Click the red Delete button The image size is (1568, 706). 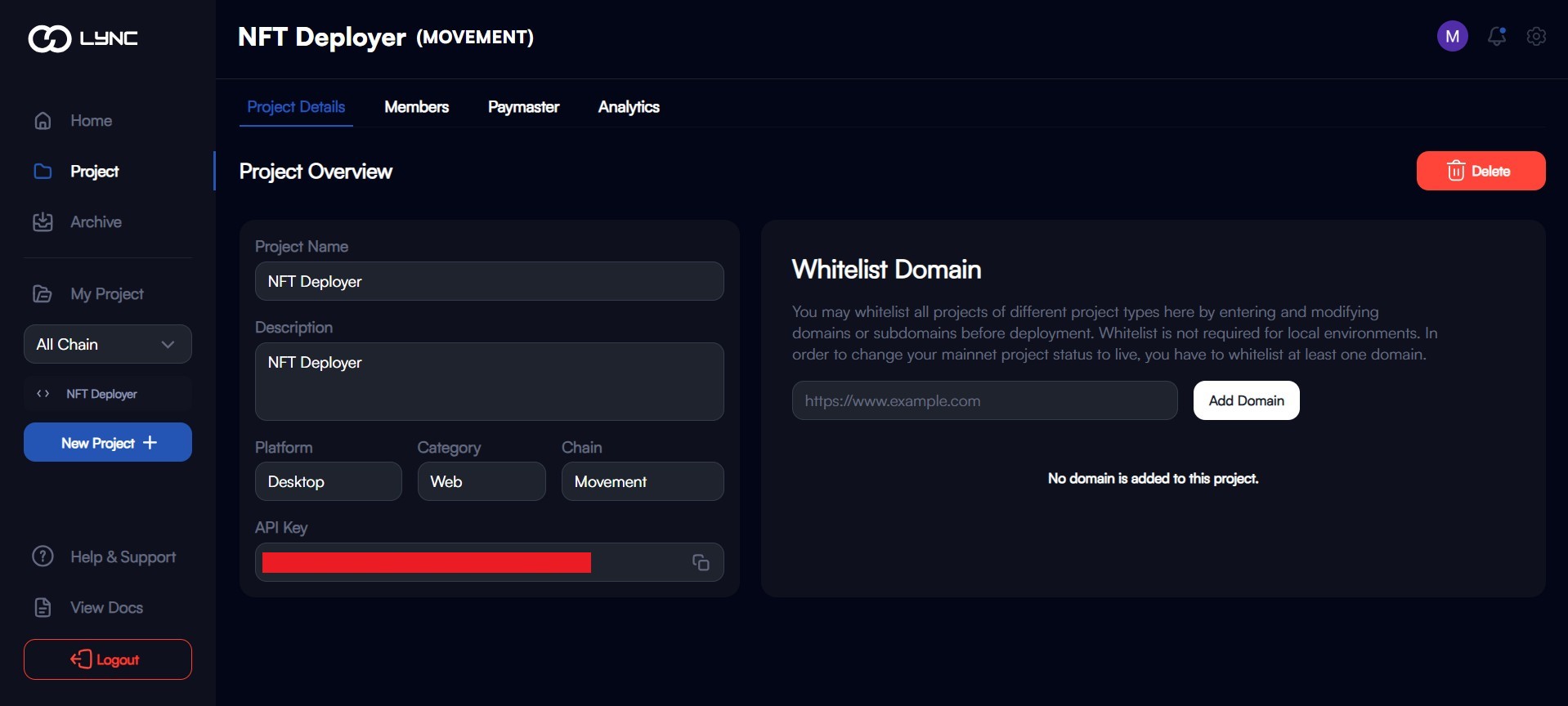[x=1481, y=171]
